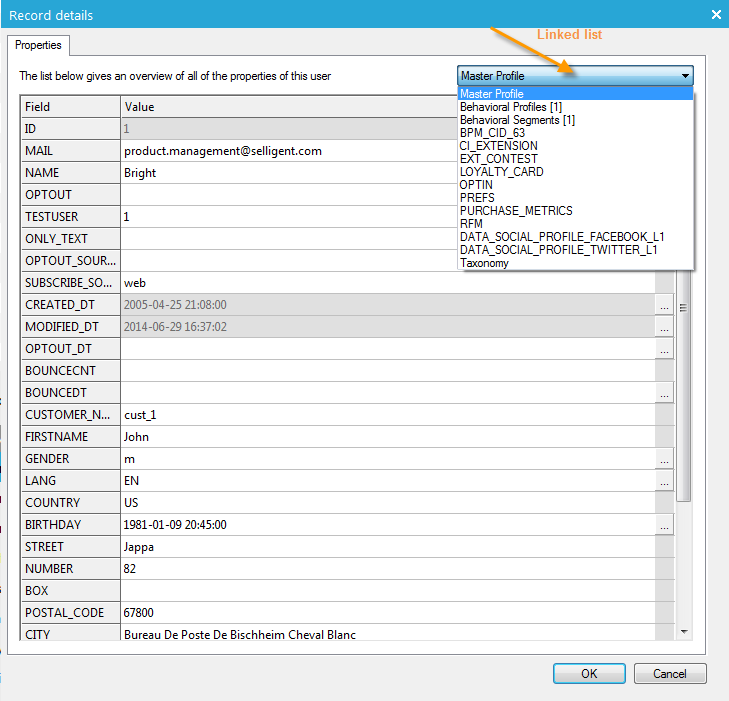Select DATA_SOCIAL_PROFILE_FACEBOOK_L1 option
The height and width of the screenshot is (701, 729).
coord(562,237)
